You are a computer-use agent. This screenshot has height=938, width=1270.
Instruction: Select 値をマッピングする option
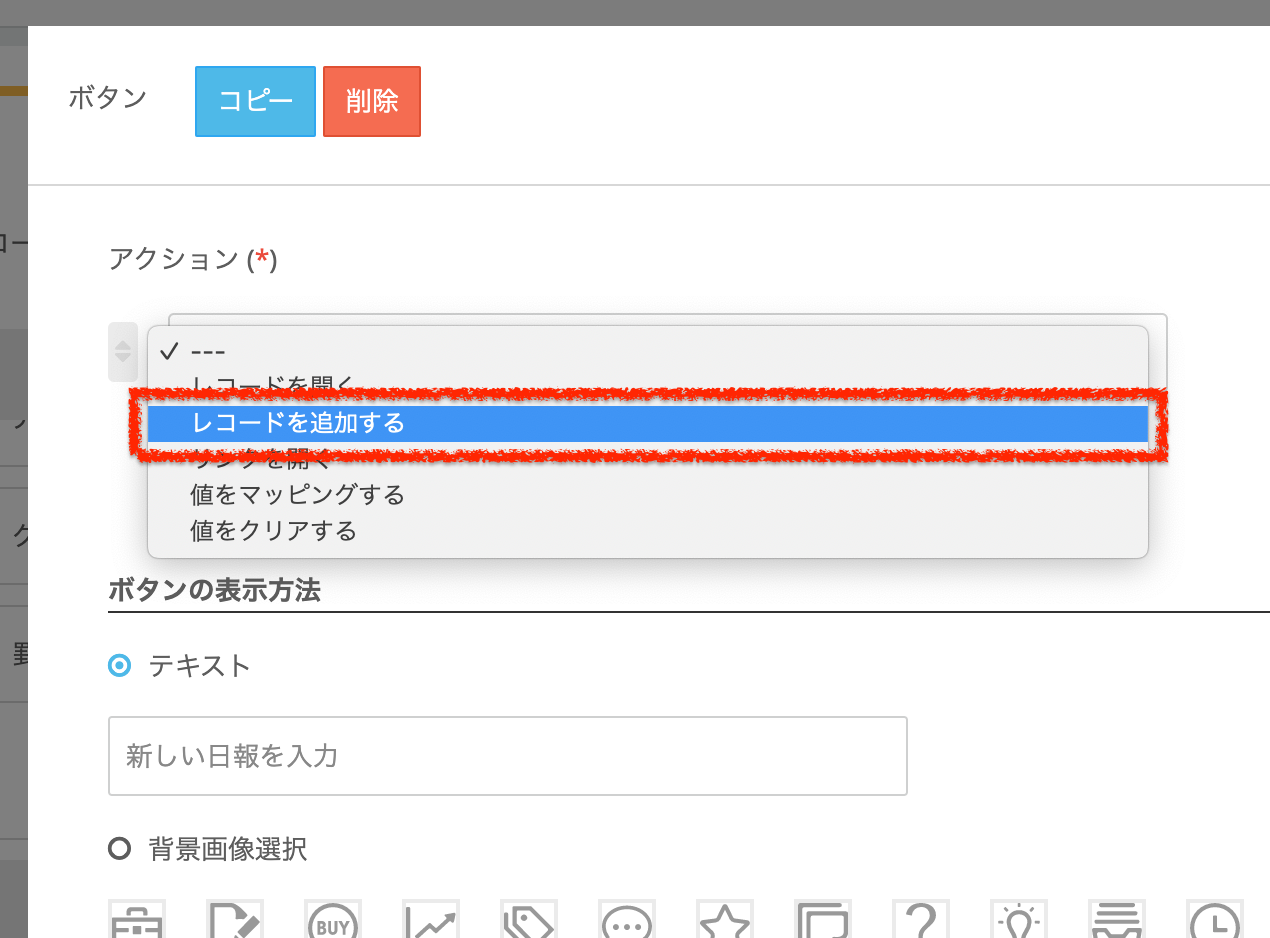click(648, 495)
